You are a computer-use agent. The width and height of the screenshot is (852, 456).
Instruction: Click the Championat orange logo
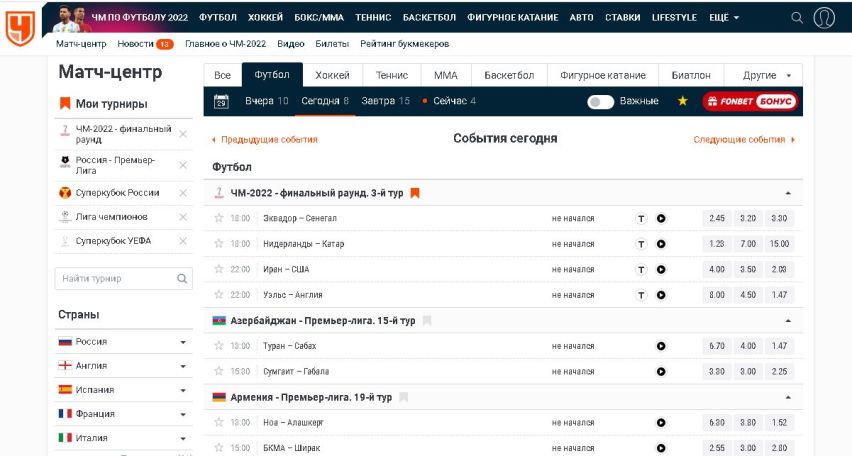(x=20, y=28)
